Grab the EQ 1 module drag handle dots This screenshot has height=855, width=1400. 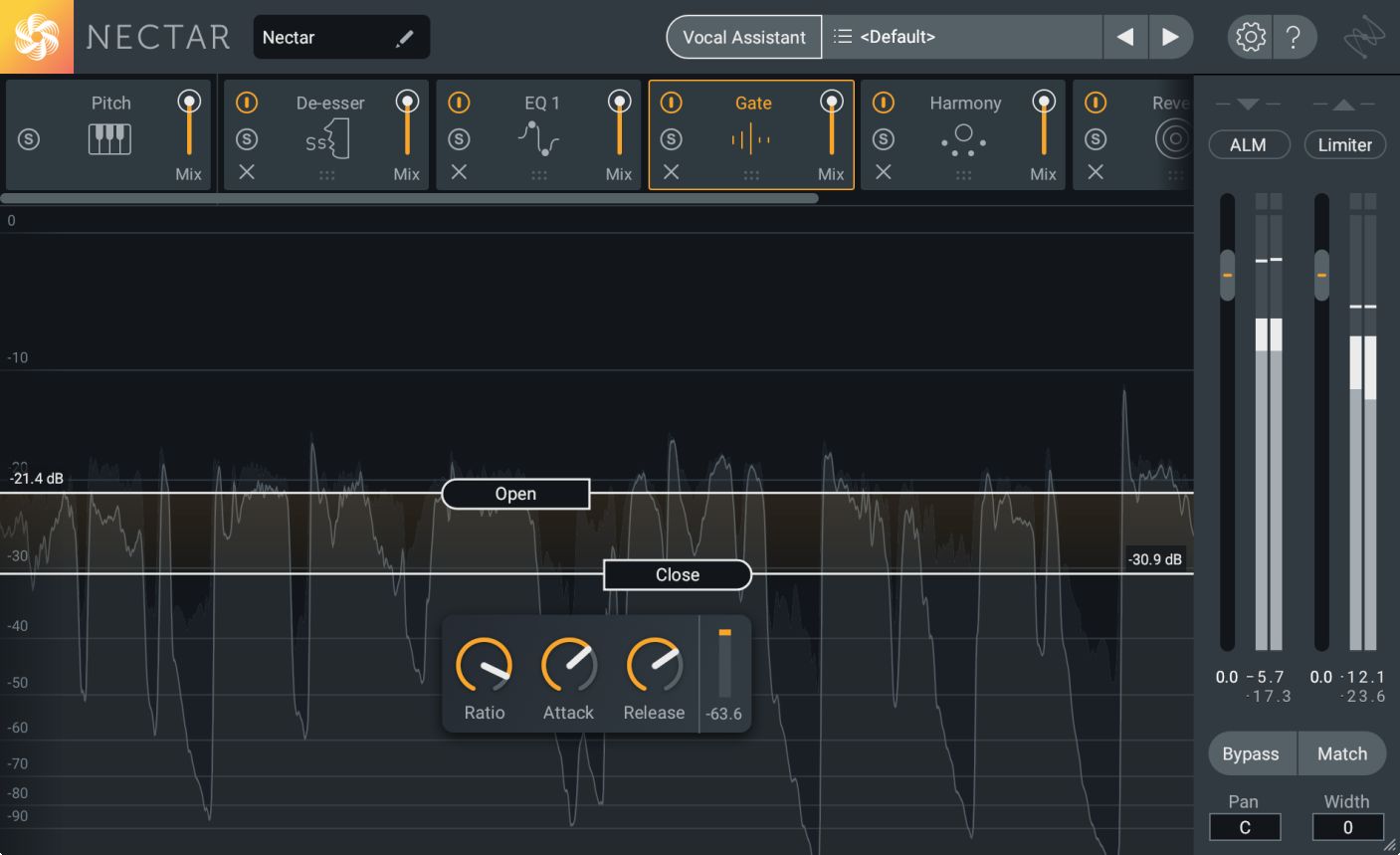[x=539, y=175]
